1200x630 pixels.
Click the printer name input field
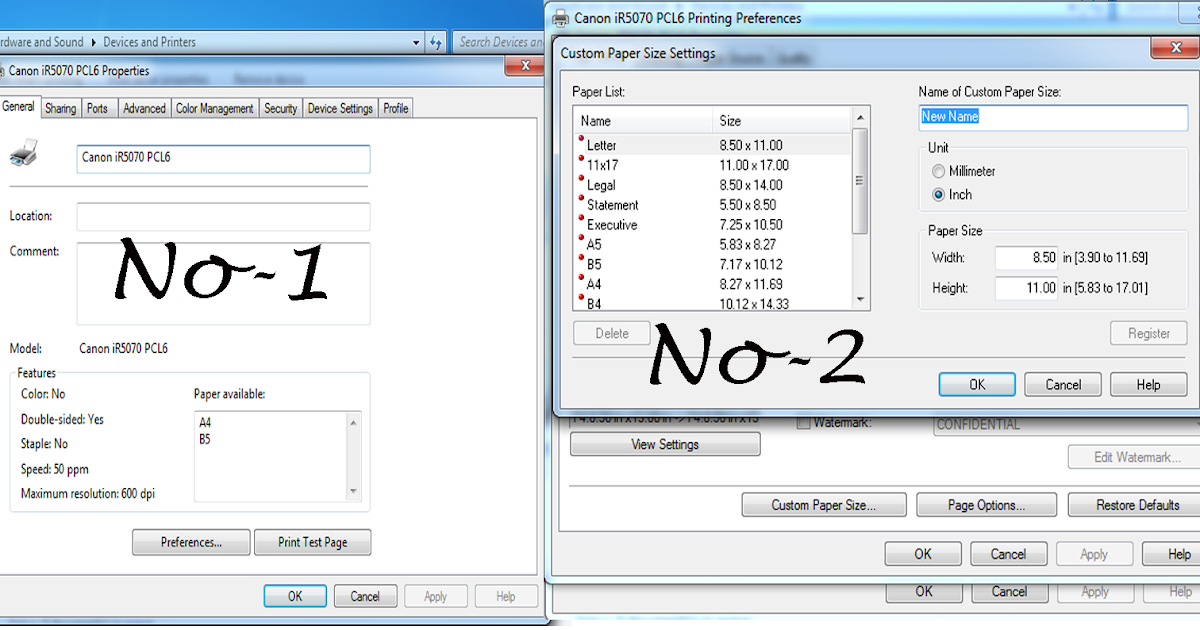(223, 158)
